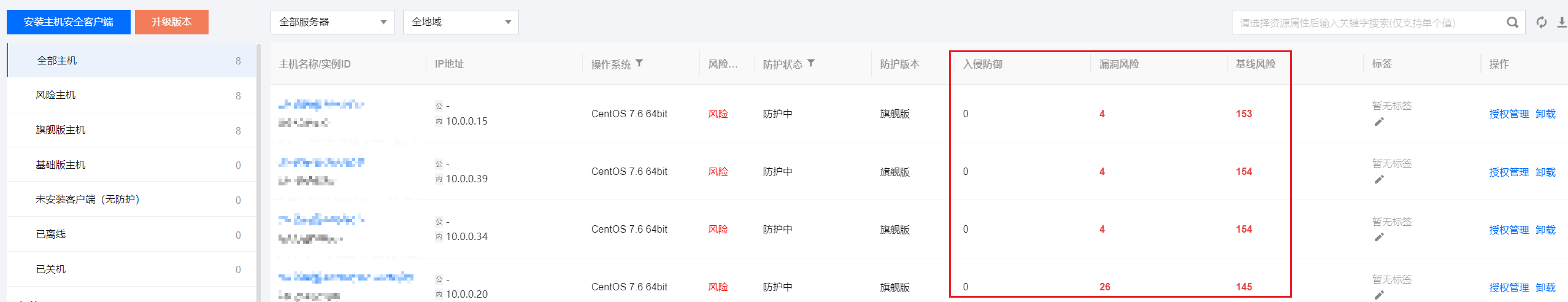
Task: Click the refresh icon beside search
Action: (x=1541, y=23)
